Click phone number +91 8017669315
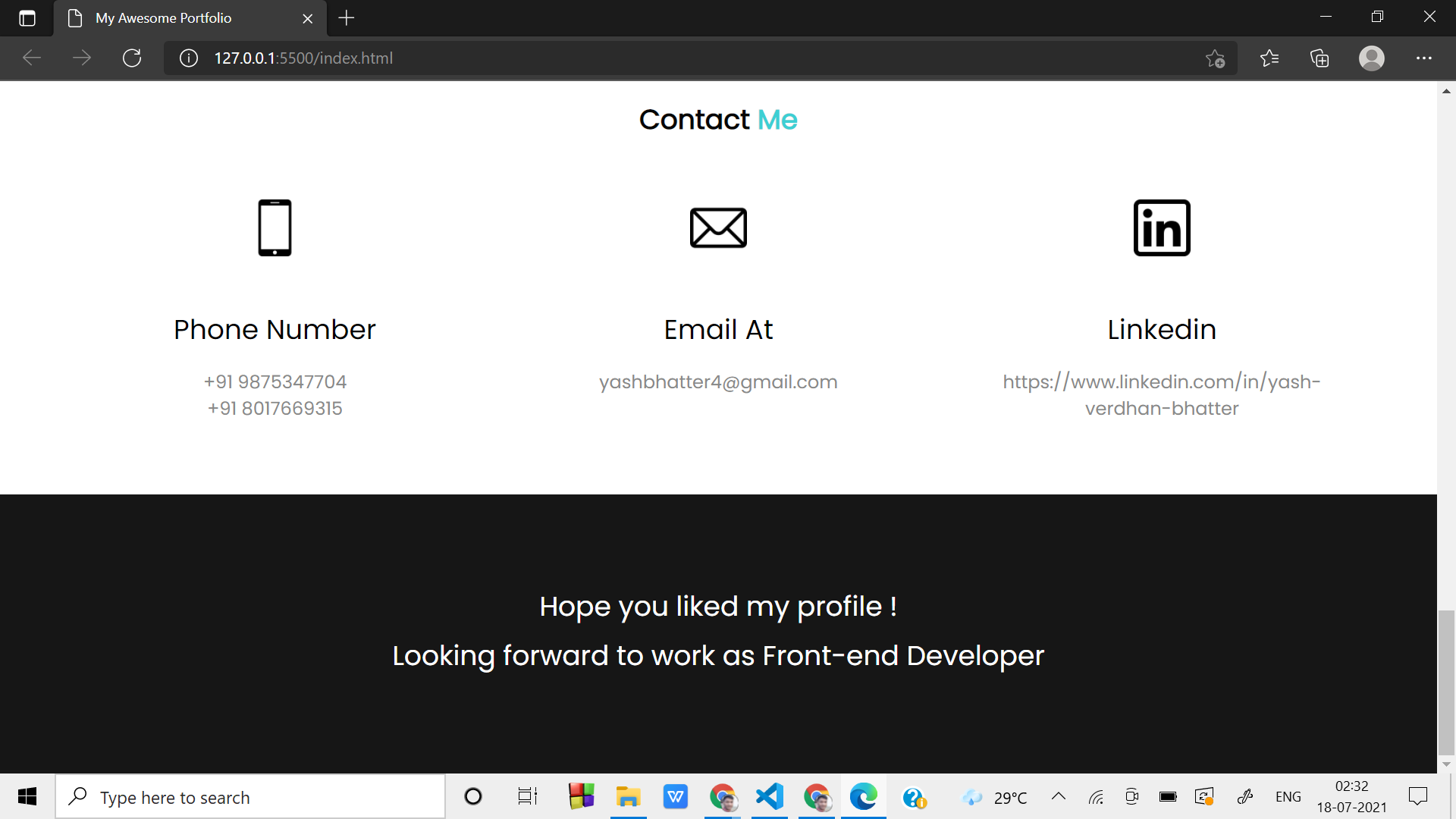1456x819 pixels. 275,408
